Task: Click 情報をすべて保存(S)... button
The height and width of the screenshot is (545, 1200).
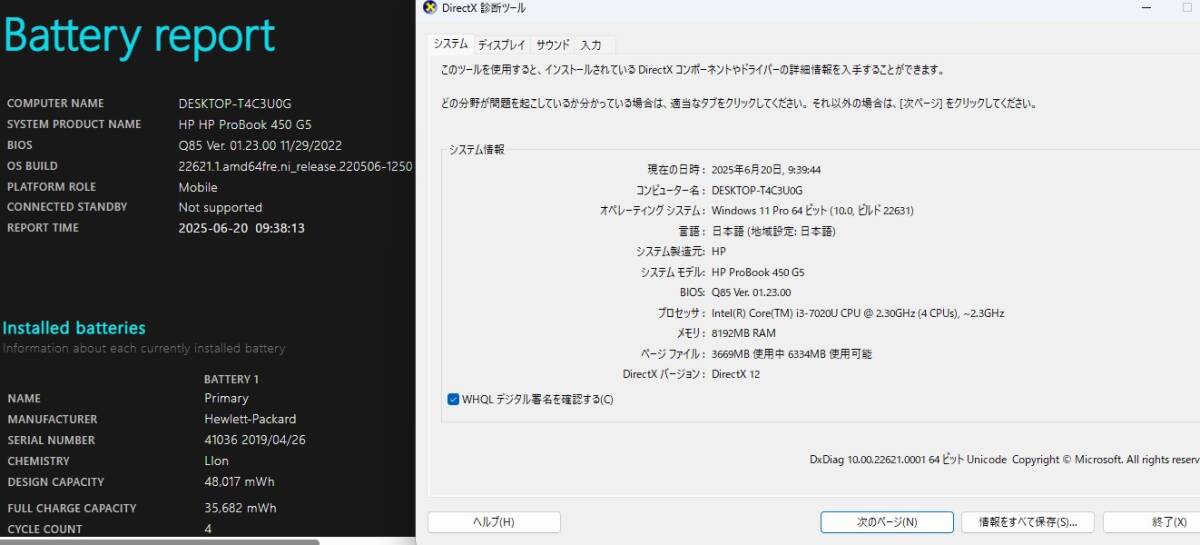Action: (1028, 522)
